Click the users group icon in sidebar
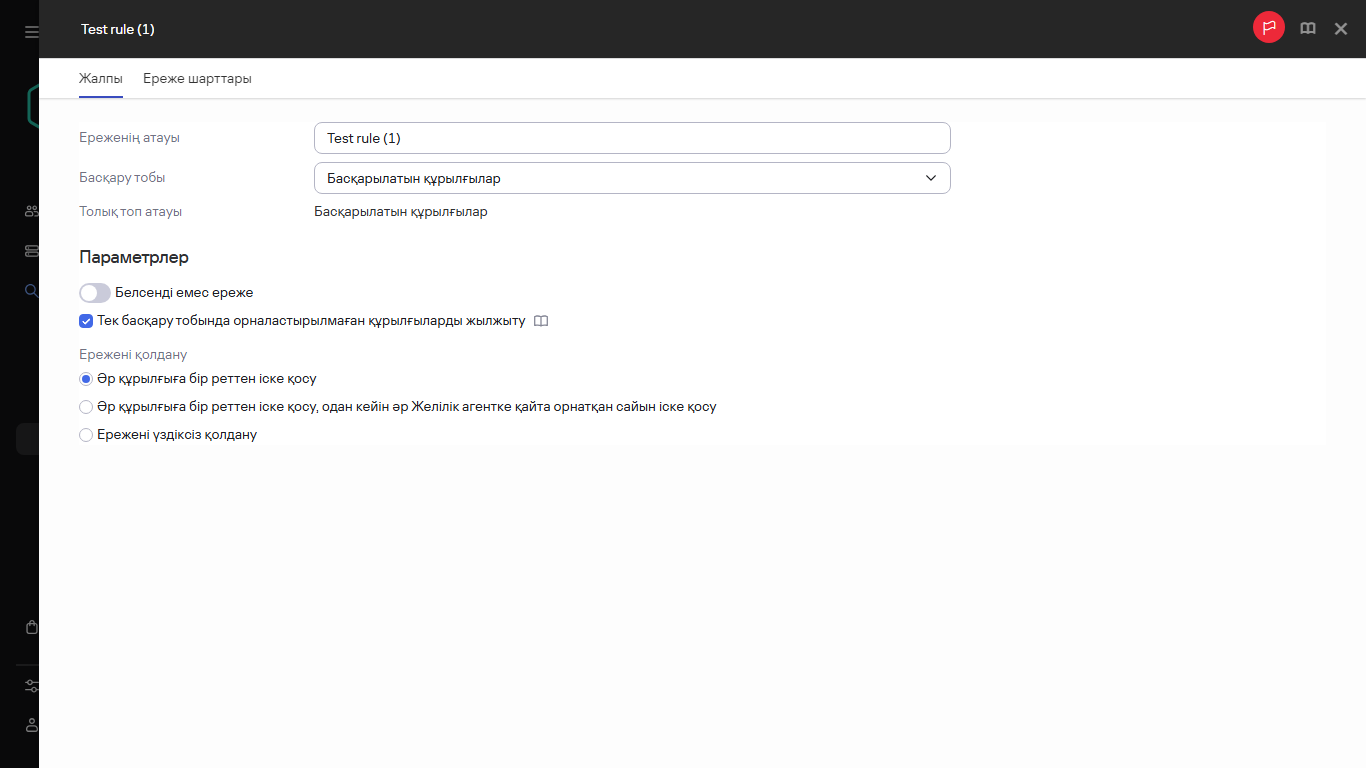 (31, 211)
